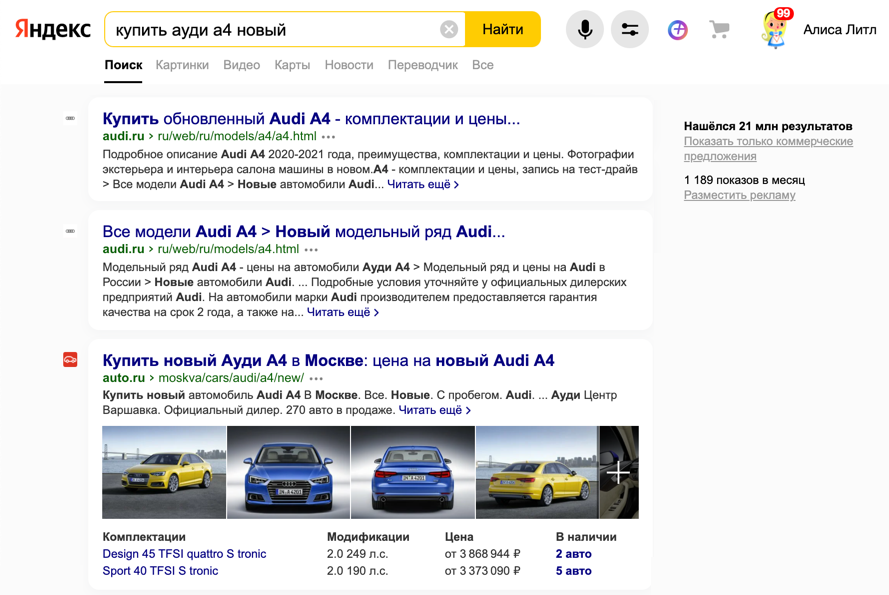
Task: Show more photos with plus overlay
Action: [618, 472]
